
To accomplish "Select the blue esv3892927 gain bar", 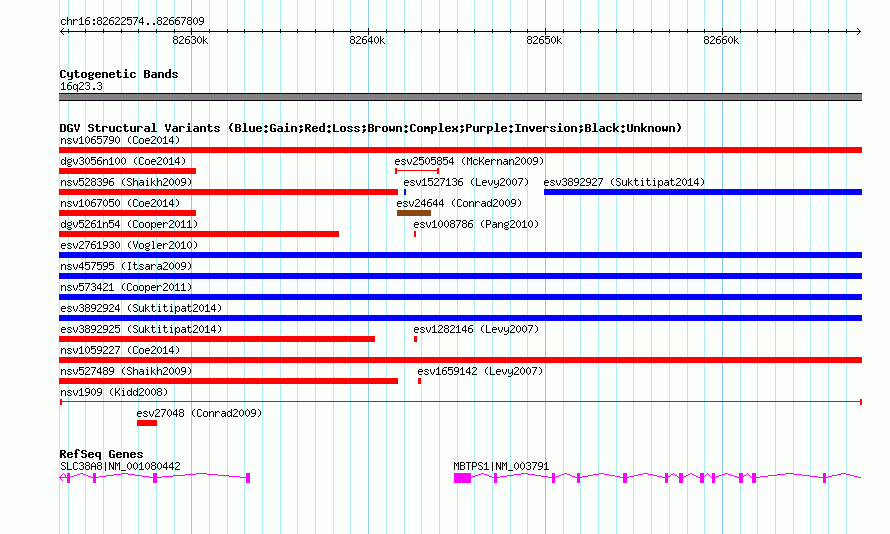I will pyautogui.click(x=703, y=192).
